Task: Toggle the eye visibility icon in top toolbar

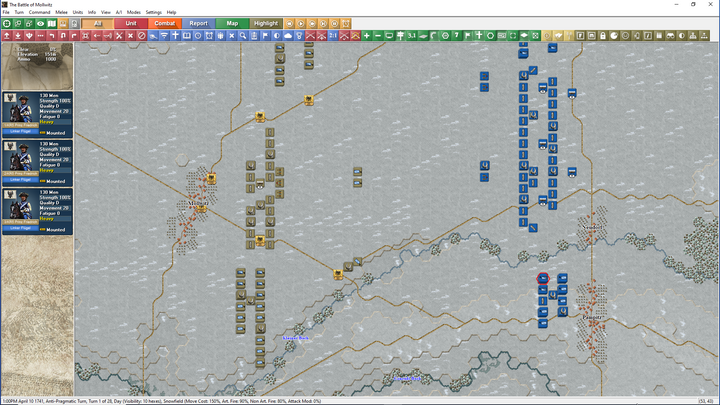Action: point(40,23)
